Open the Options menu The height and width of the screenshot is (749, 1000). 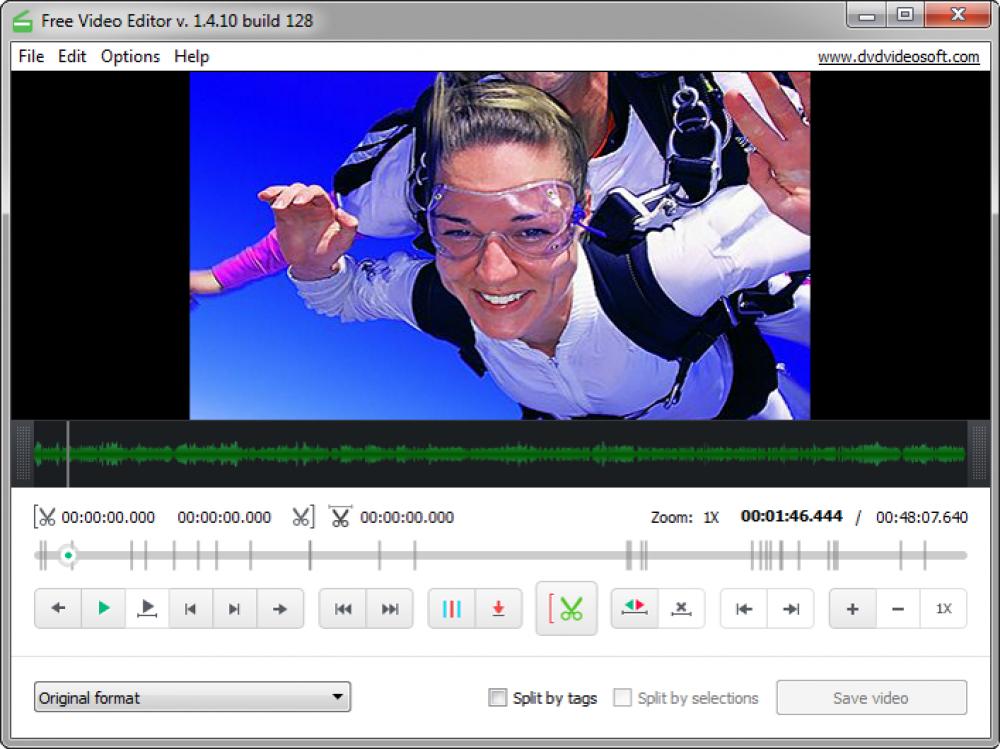point(129,57)
